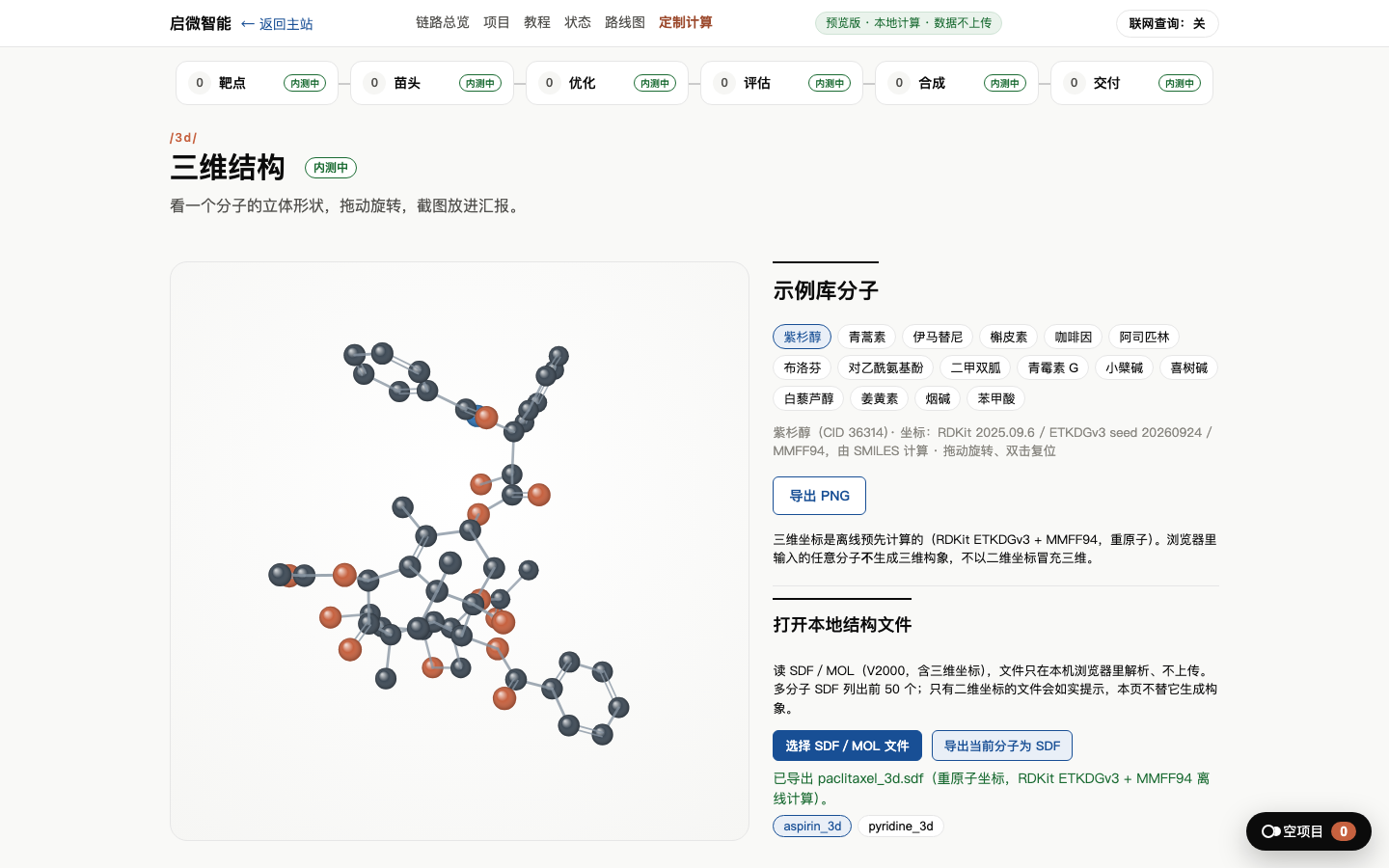Image resolution: width=1389 pixels, height=868 pixels.
Task: Click the 预览版 本地计算 status badge
Action: point(909,23)
